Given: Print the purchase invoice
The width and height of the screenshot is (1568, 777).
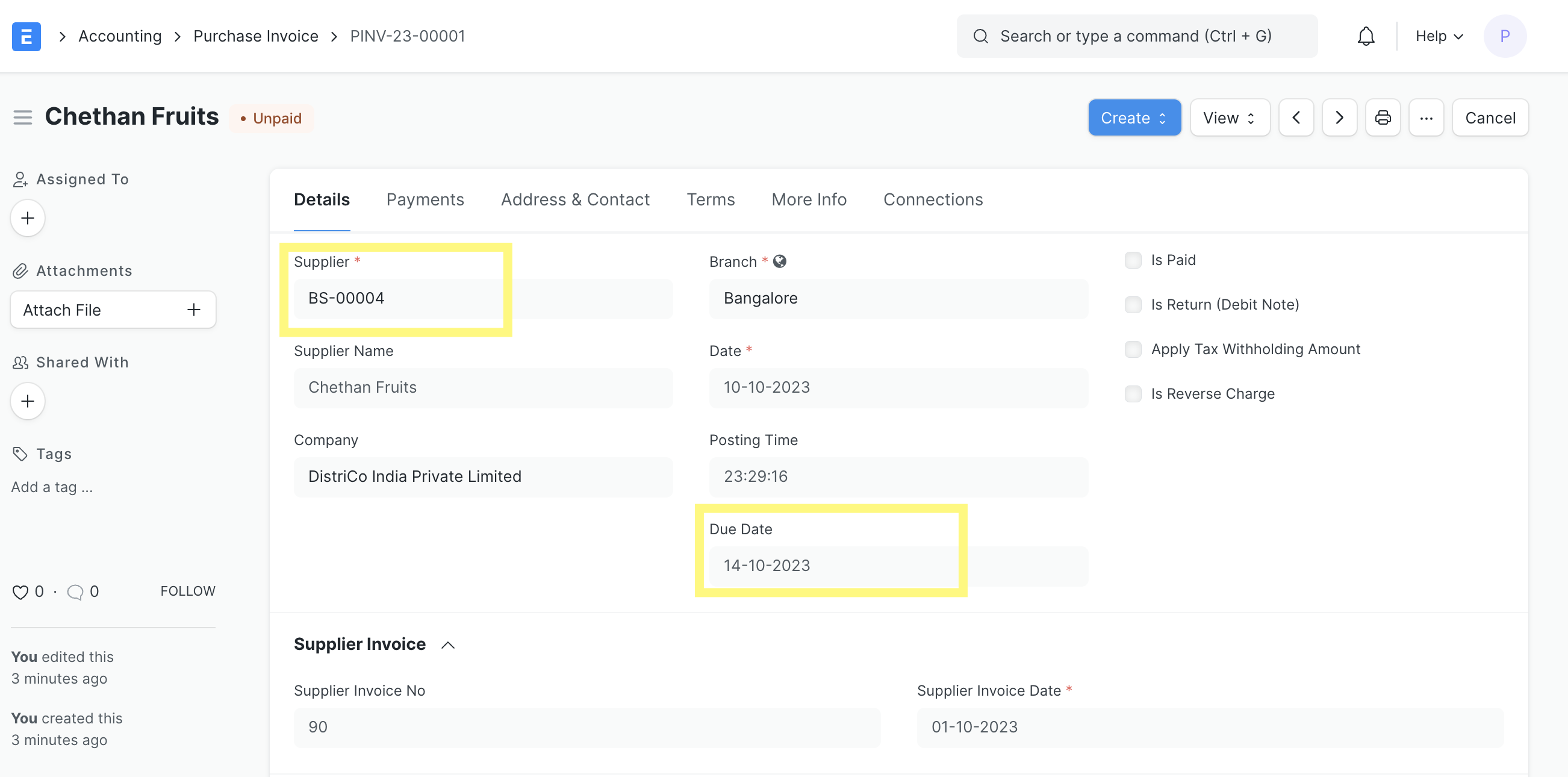Looking at the screenshot, I should tap(1383, 117).
